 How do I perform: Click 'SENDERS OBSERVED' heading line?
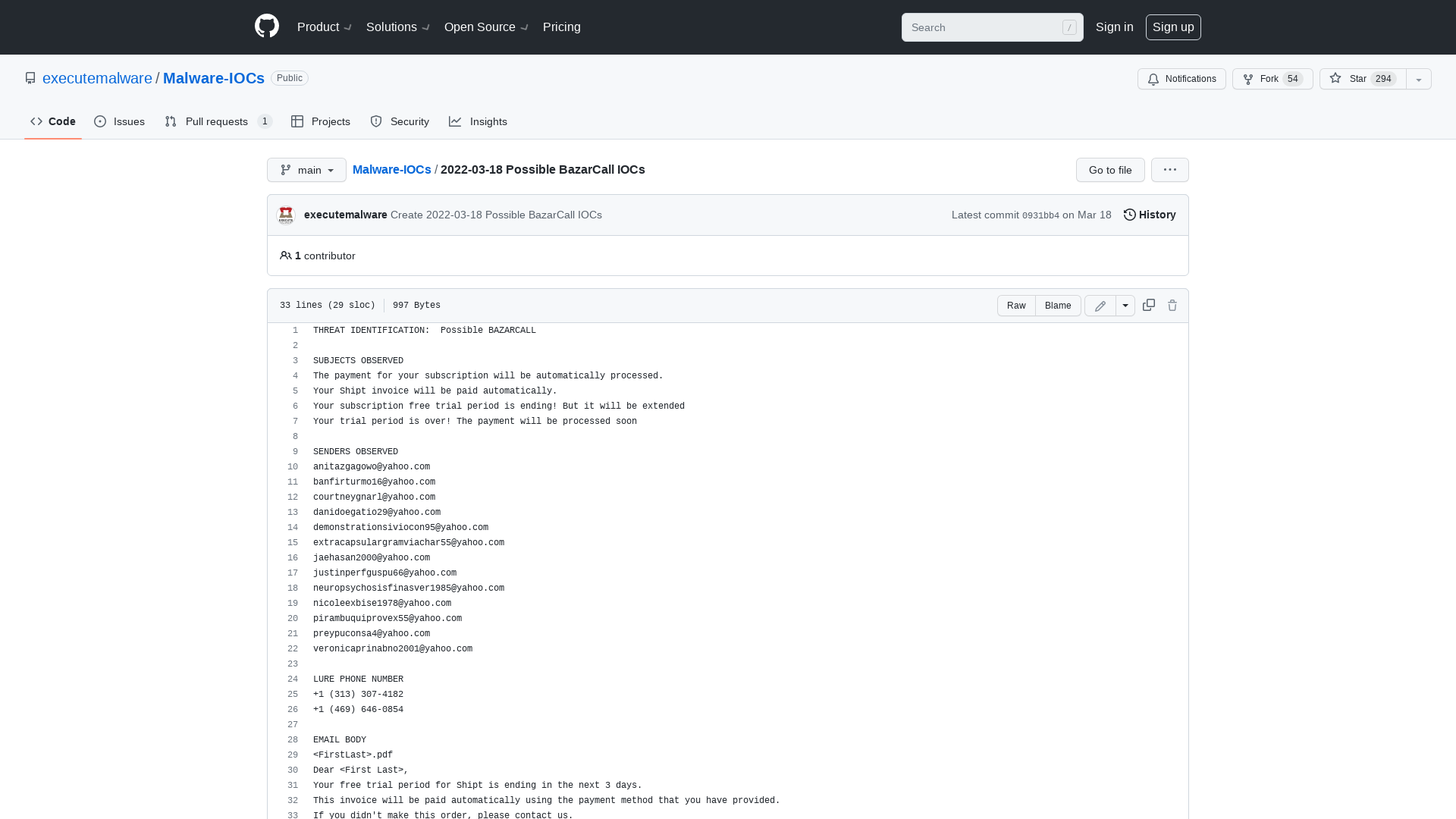(x=356, y=452)
